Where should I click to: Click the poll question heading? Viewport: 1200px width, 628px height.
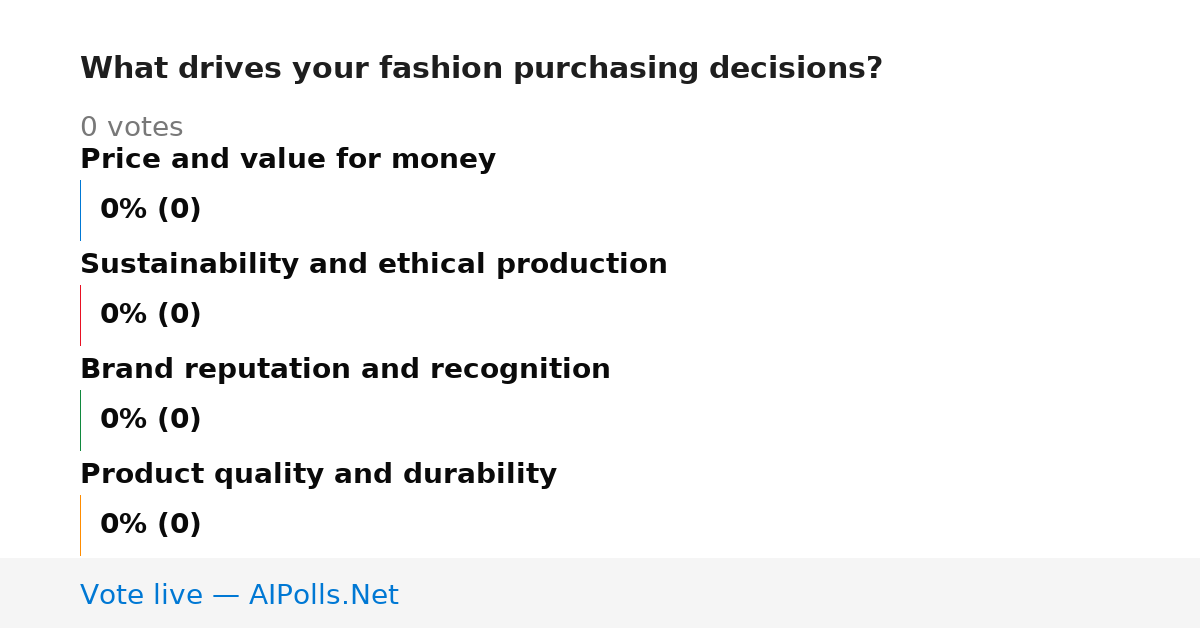[x=481, y=69]
